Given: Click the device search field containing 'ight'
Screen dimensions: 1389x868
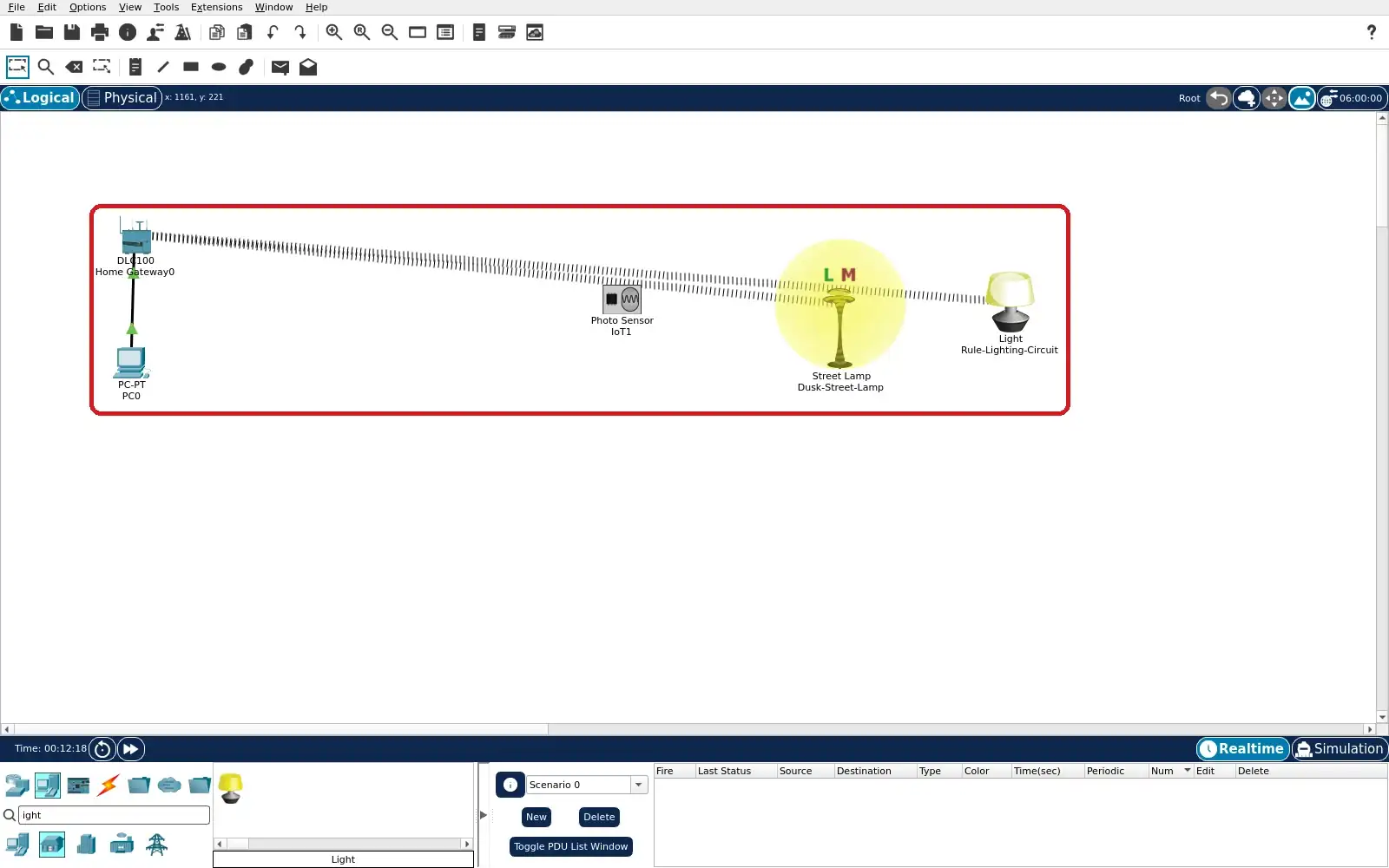Looking at the screenshot, I should pyautogui.click(x=114, y=815).
